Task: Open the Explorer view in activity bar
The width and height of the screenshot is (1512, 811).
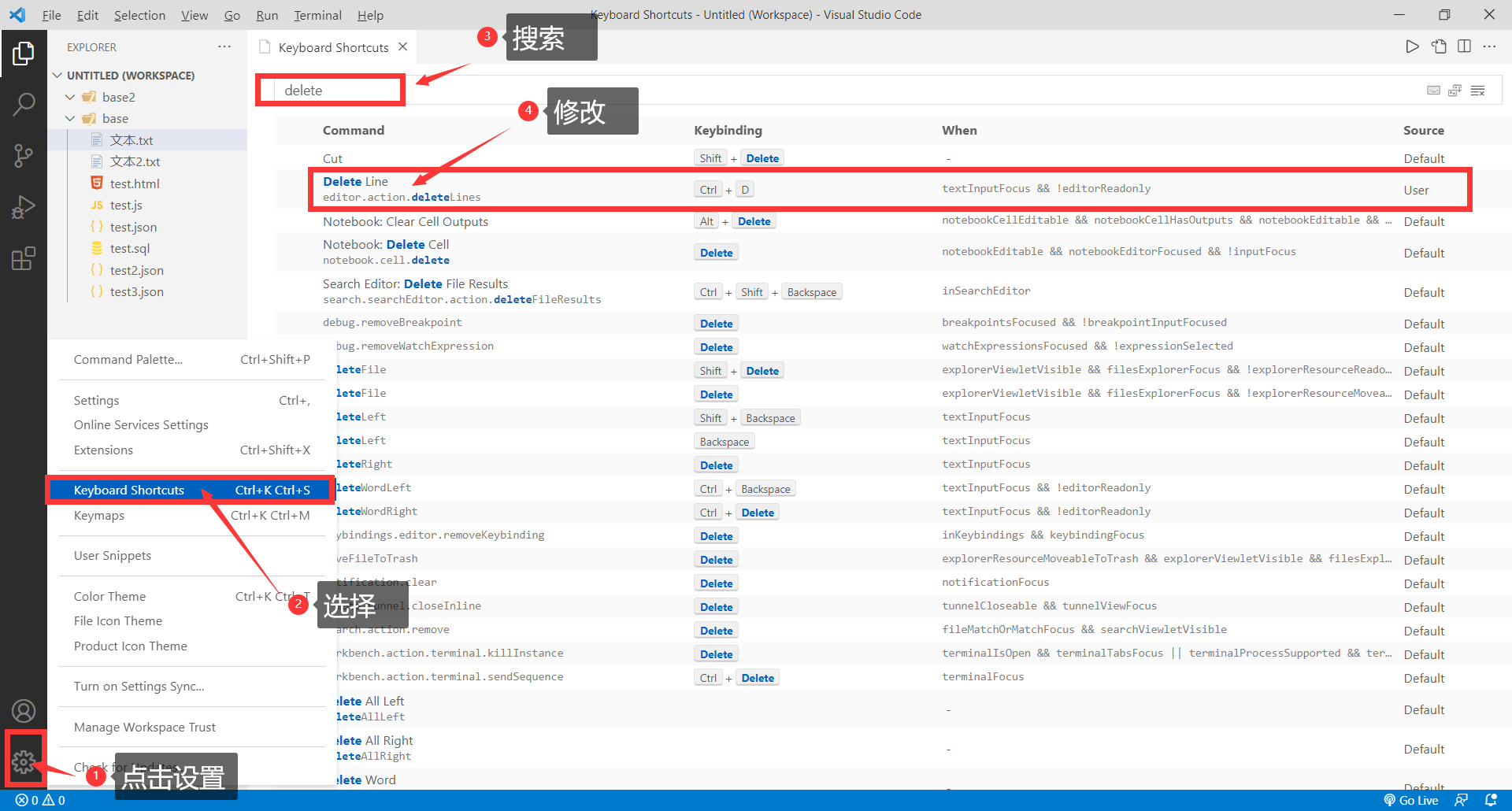Action: pos(24,54)
